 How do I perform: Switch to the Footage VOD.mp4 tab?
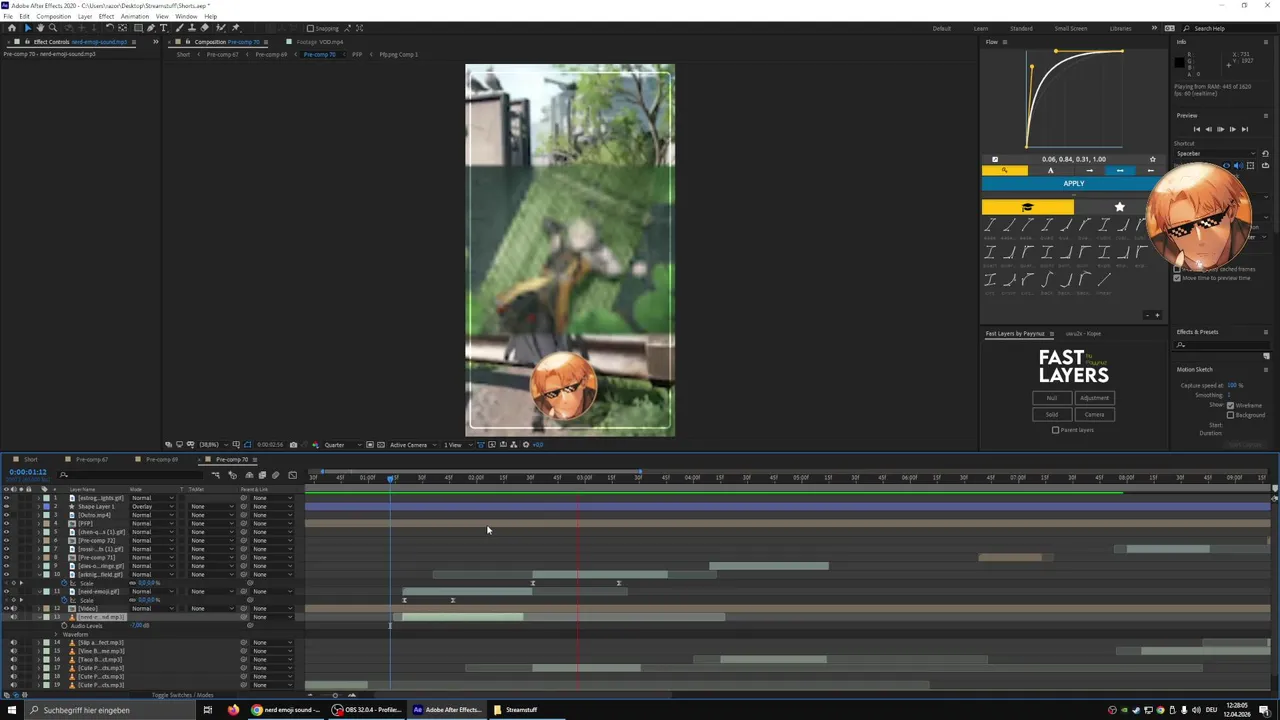[319, 42]
